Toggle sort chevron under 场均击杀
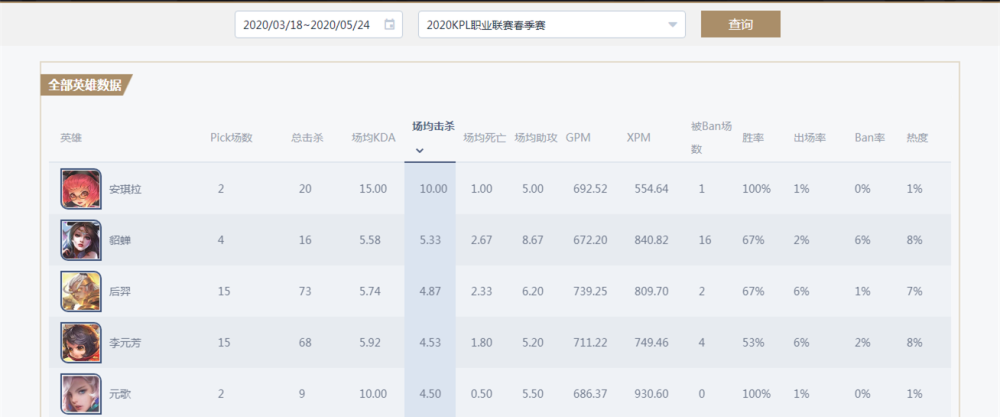The height and width of the screenshot is (417, 1000). click(420, 151)
